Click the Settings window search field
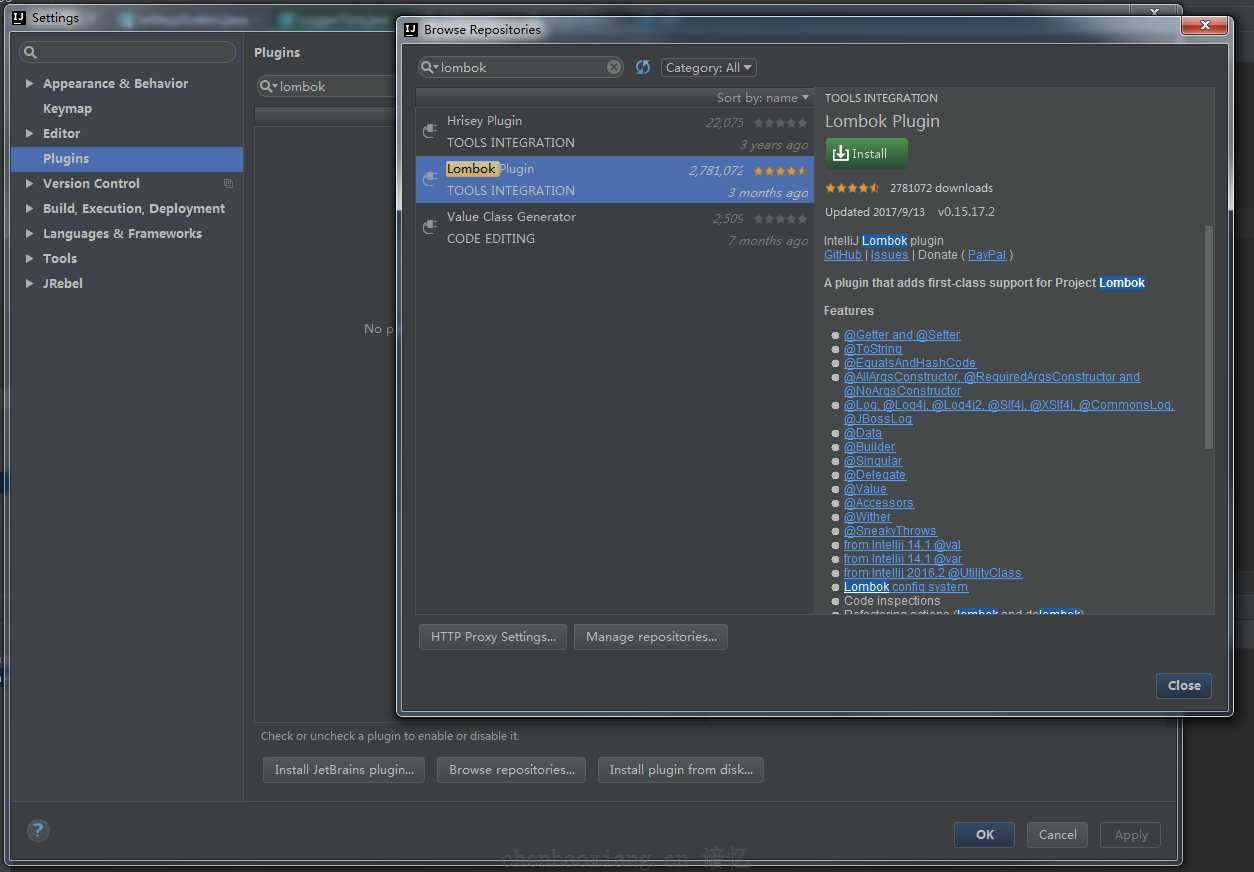This screenshot has width=1254, height=872. [x=128, y=52]
